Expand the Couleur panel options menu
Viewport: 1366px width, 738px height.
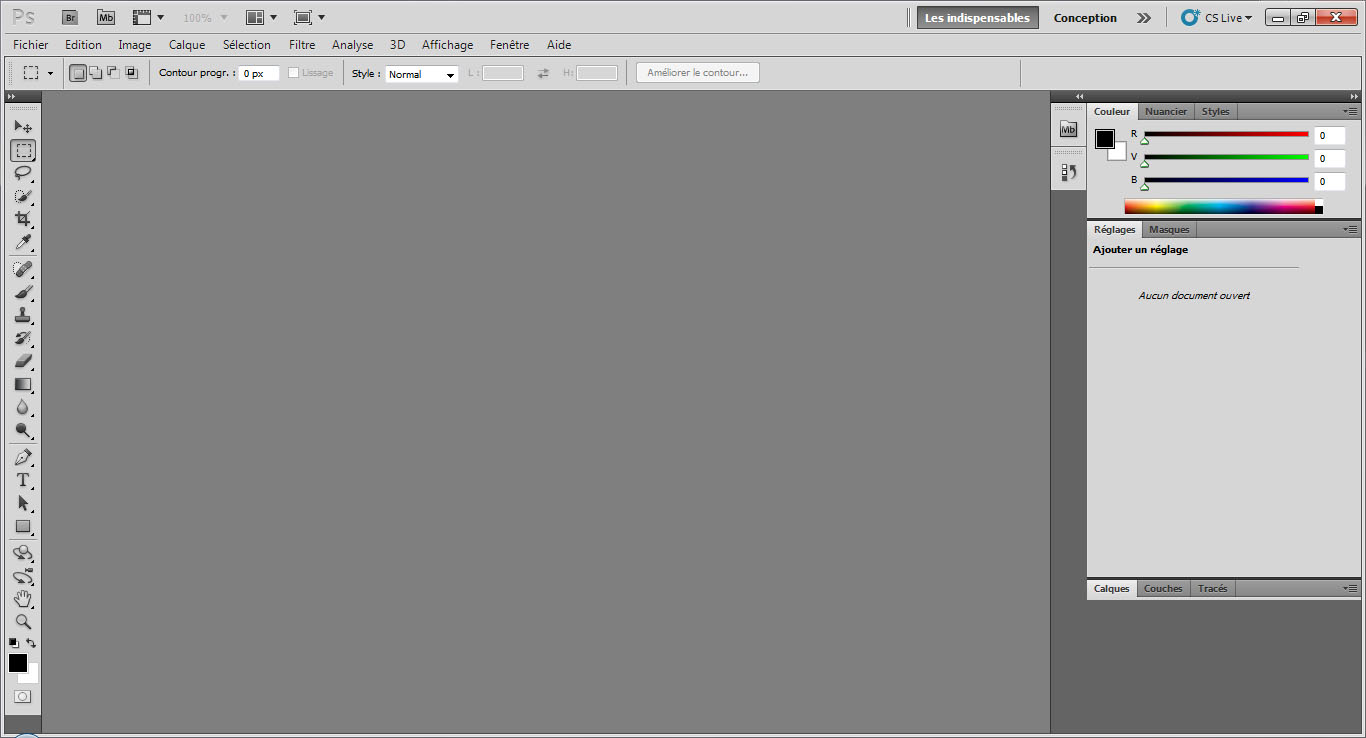click(x=1350, y=111)
